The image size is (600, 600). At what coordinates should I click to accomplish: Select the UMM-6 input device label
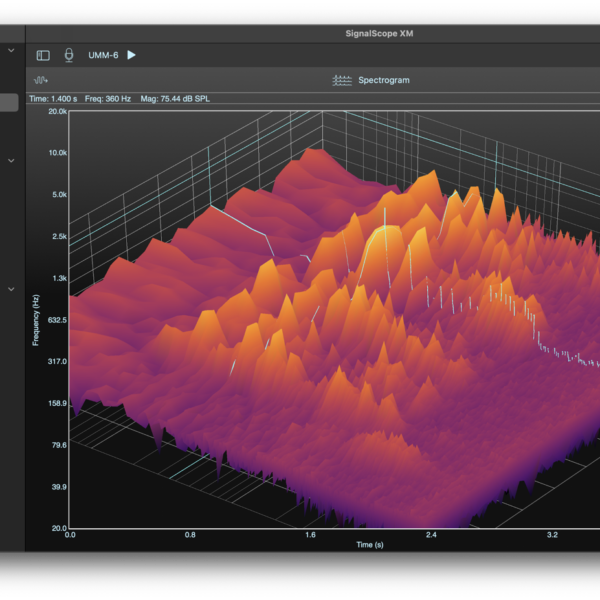point(103,55)
